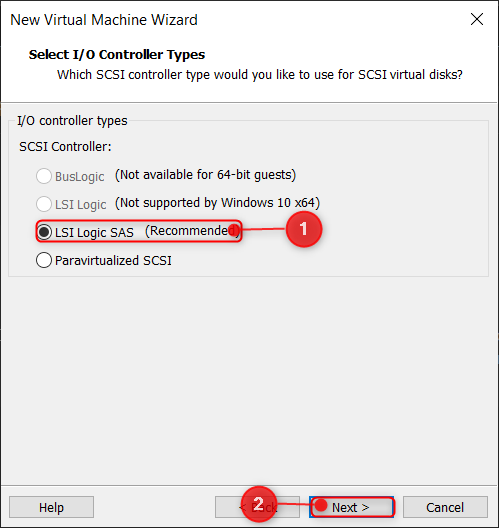
Task: Select the LSI Logic SAS radio button
Action: [x=44, y=232]
